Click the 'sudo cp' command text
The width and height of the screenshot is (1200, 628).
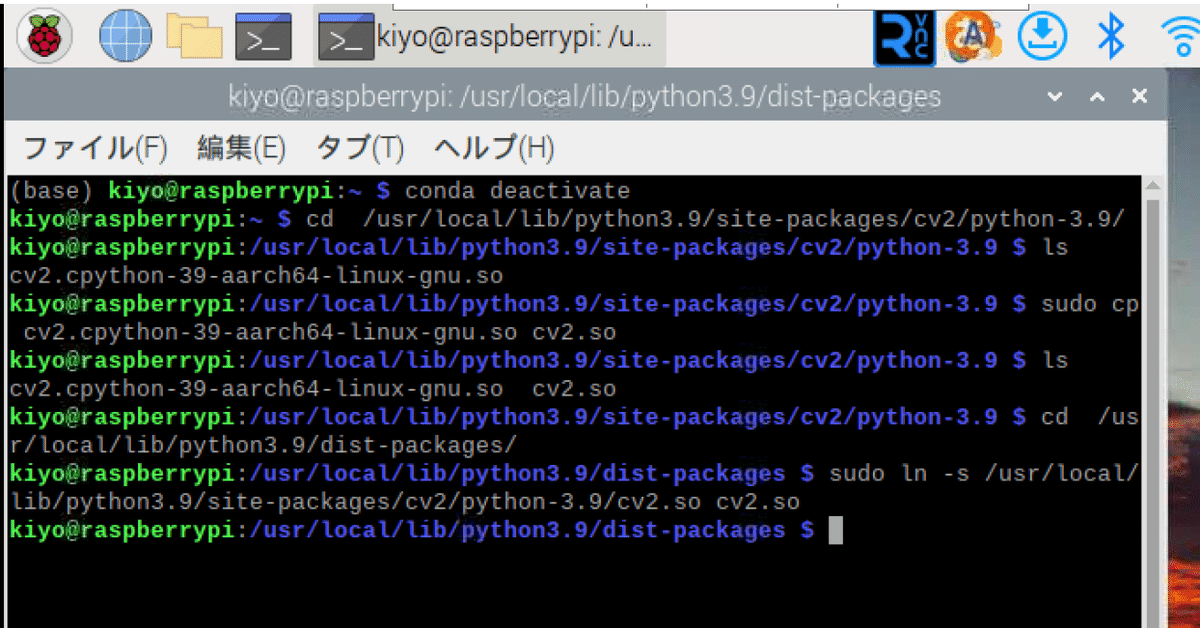point(1090,303)
